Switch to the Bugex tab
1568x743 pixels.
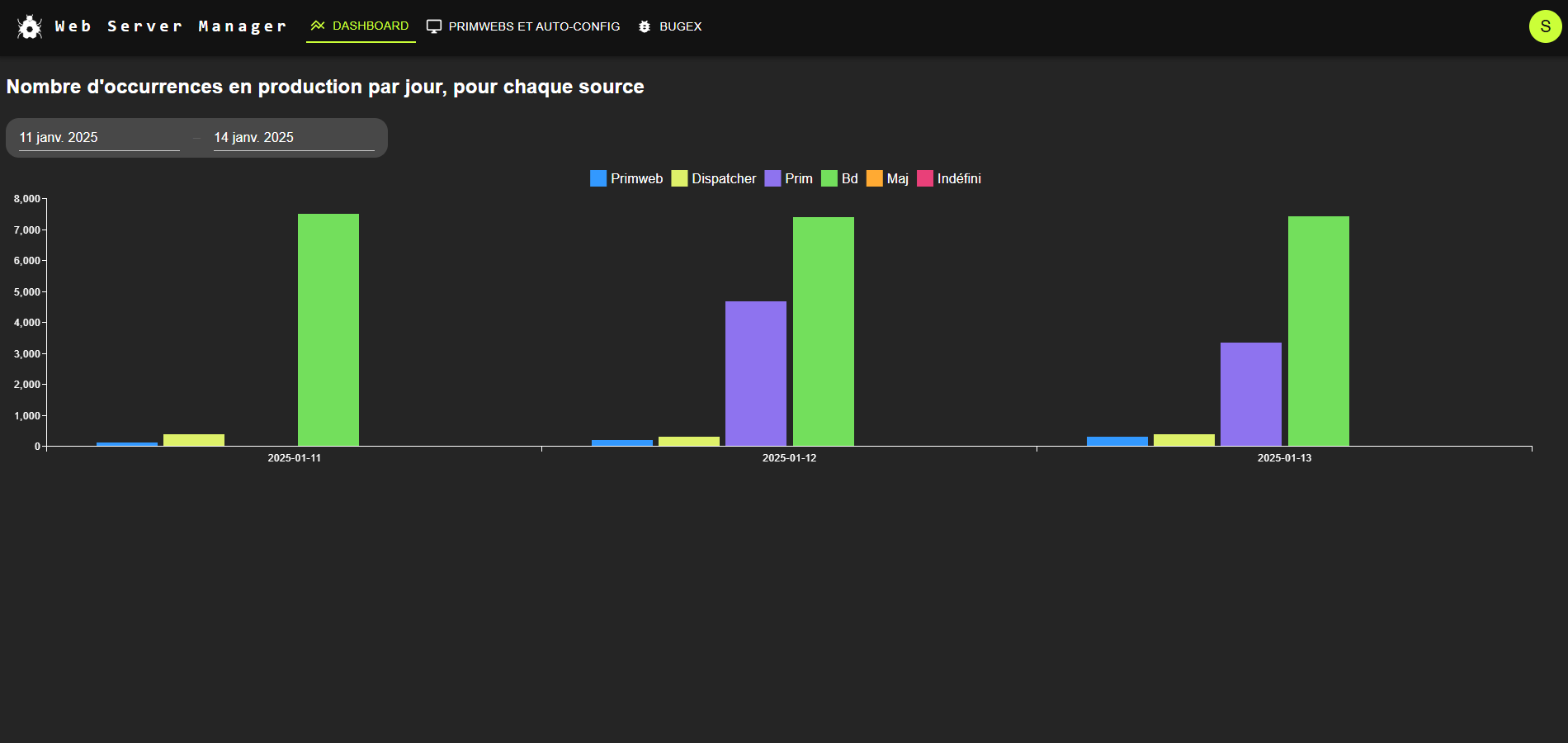680,26
